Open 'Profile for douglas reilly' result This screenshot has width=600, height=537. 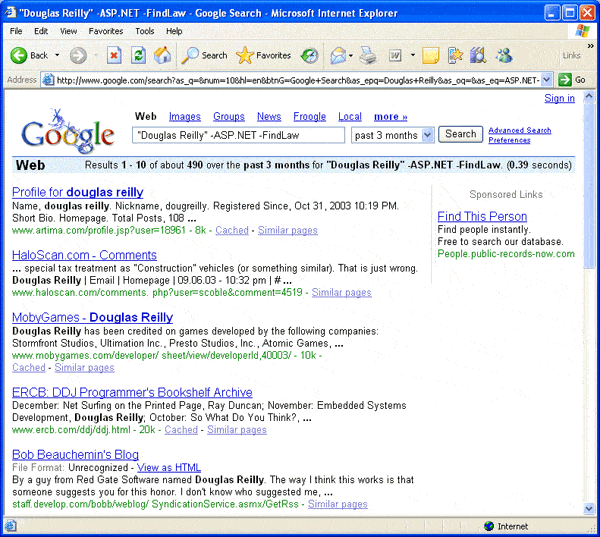[x=78, y=192]
